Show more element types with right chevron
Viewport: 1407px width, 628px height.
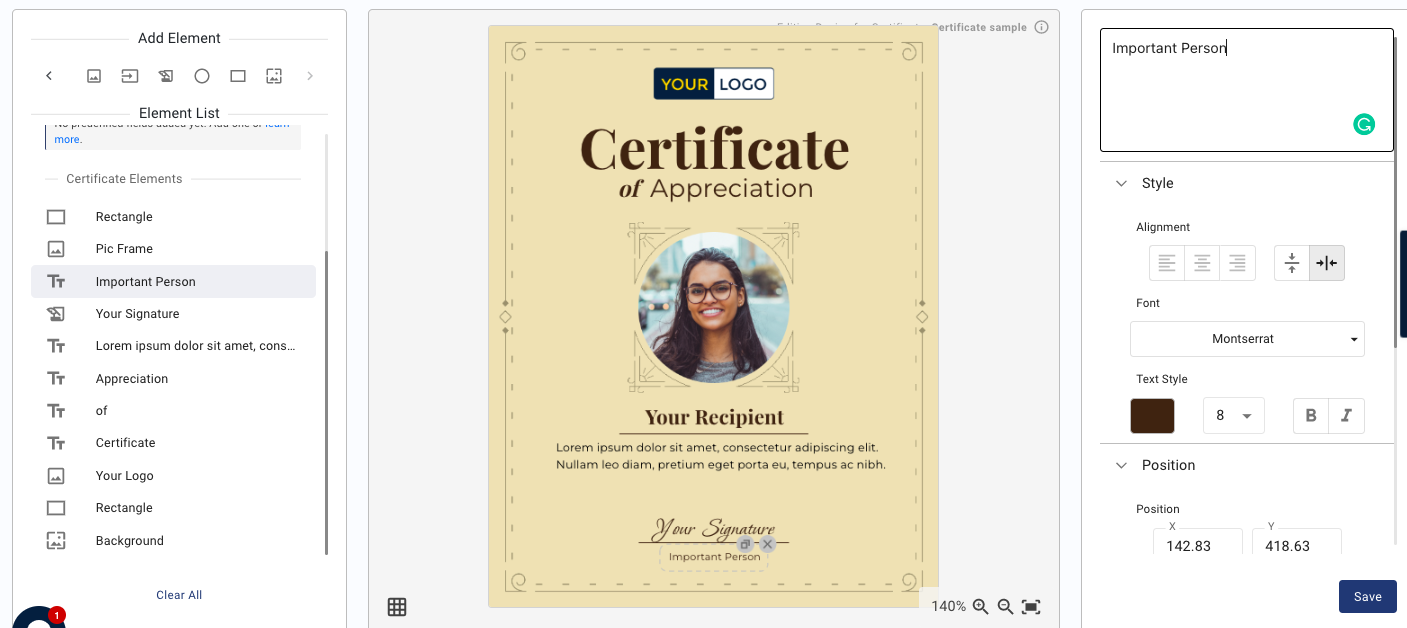pos(310,76)
